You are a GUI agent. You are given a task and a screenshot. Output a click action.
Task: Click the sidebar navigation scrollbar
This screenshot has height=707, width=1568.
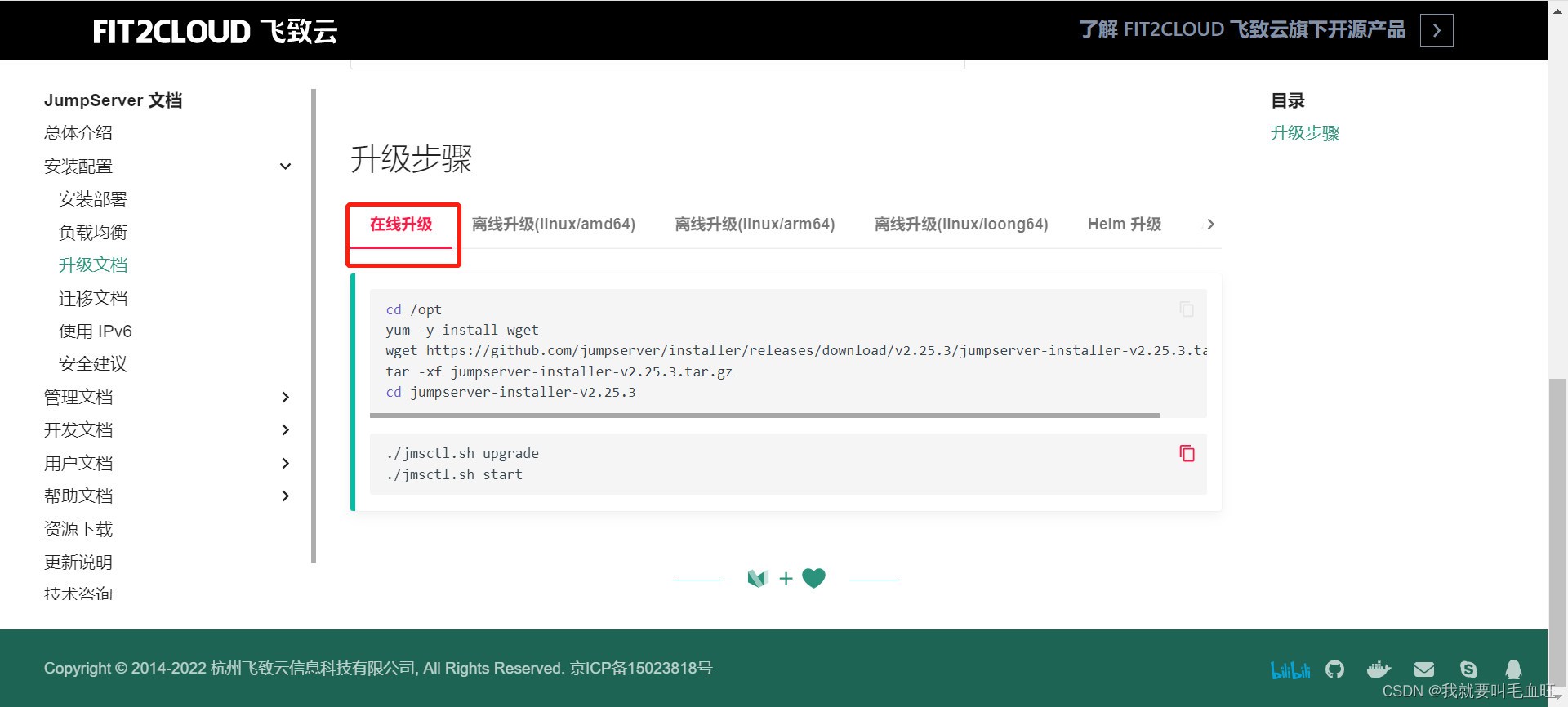314,326
